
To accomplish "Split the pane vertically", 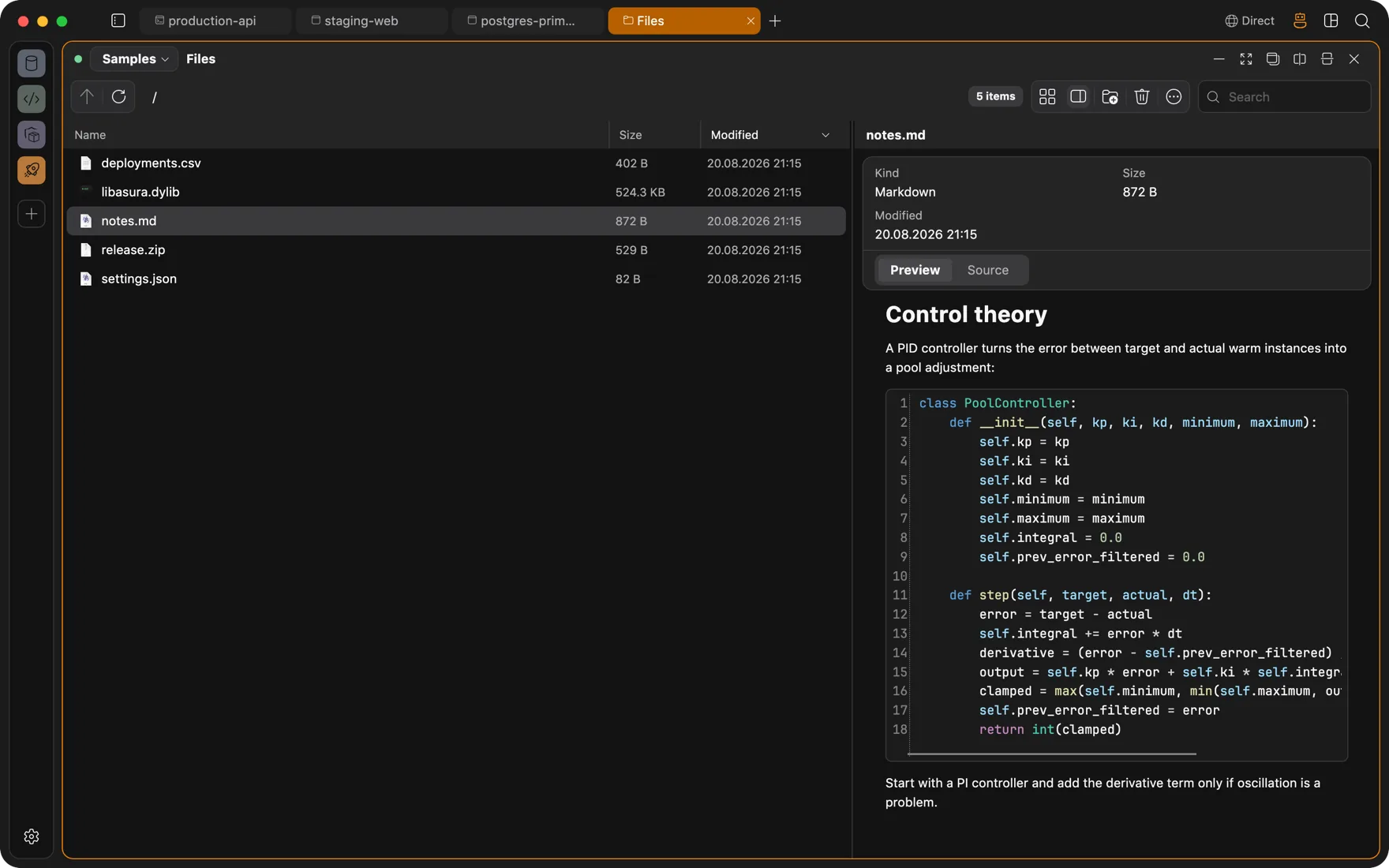I will point(1300,59).
